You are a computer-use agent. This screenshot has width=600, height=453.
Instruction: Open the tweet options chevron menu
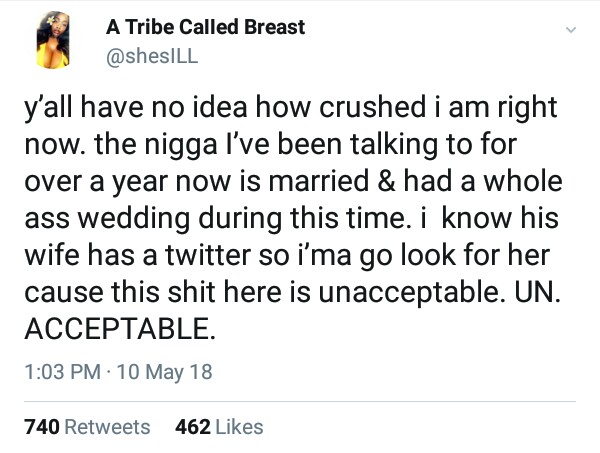click(x=571, y=31)
